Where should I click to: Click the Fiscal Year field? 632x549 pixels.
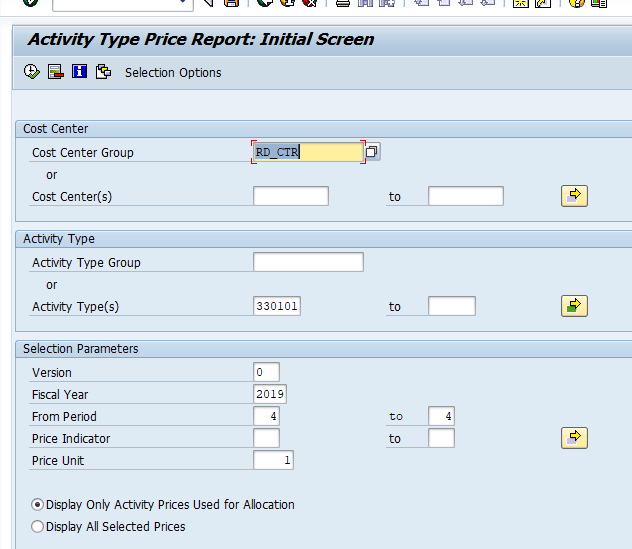tap(270, 394)
